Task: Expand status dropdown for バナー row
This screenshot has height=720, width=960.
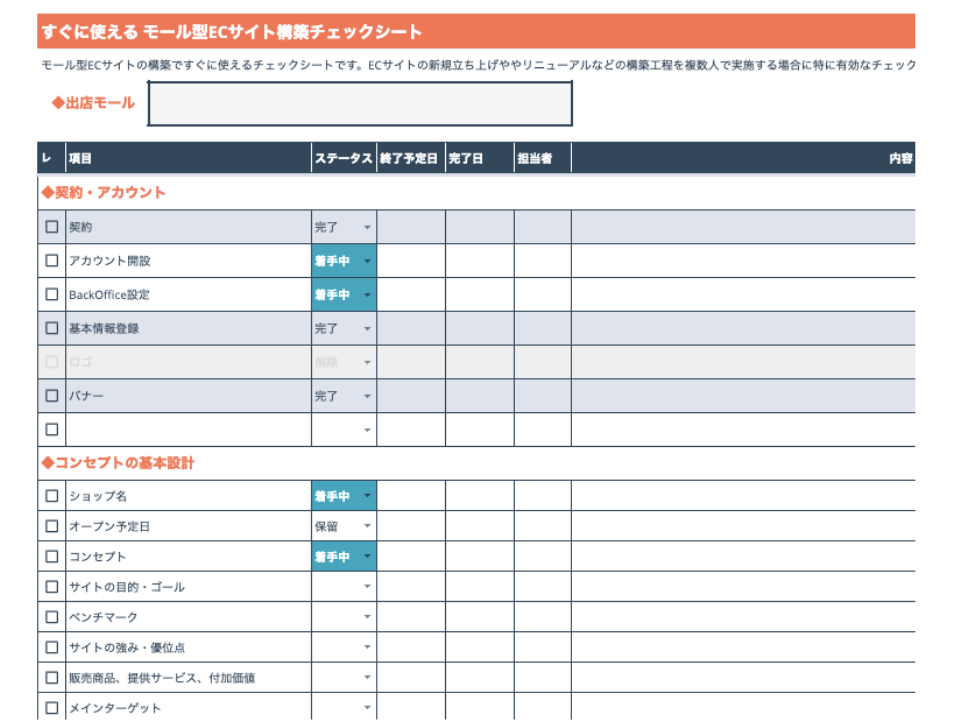Action: pos(367,396)
